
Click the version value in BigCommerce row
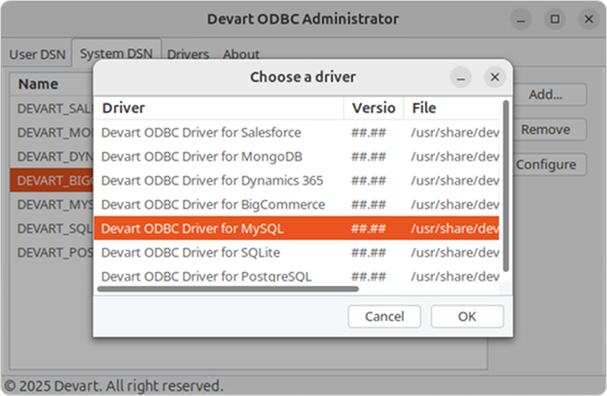pos(369,205)
